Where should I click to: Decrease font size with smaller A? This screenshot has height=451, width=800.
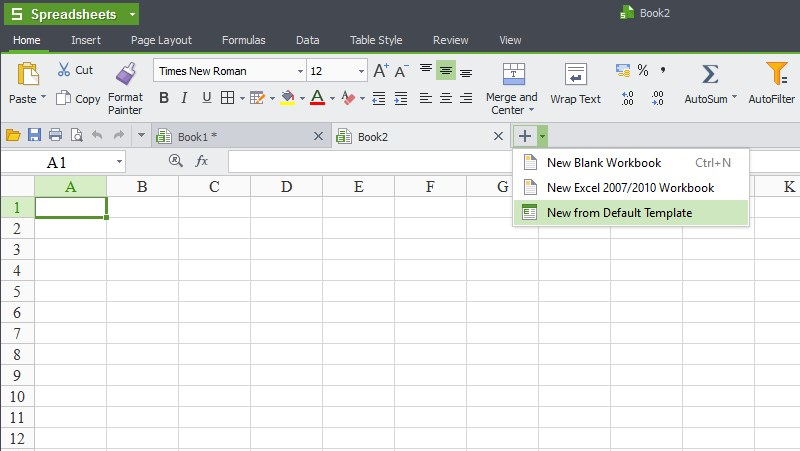[402, 71]
